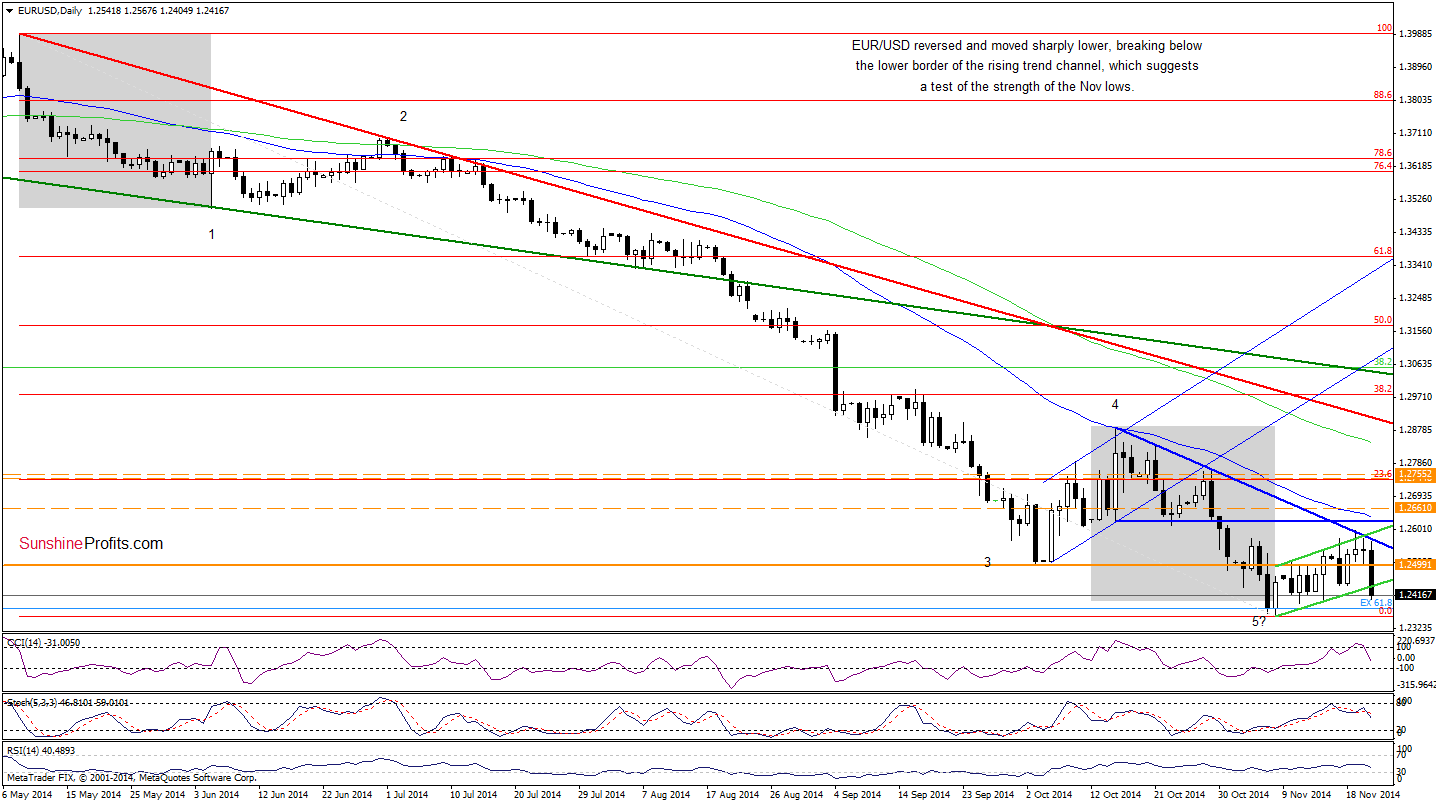Click wave label 2 above July high

click(x=402, y=116)
